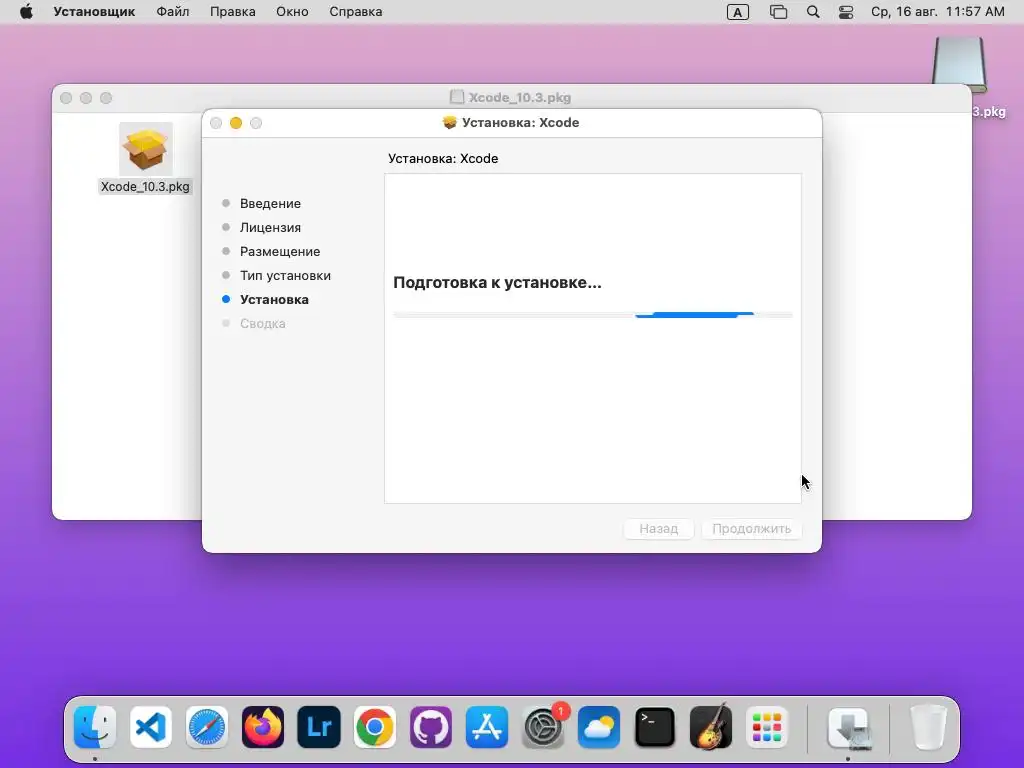Select mounted disk drive icon on desktop

click(959, 64)
